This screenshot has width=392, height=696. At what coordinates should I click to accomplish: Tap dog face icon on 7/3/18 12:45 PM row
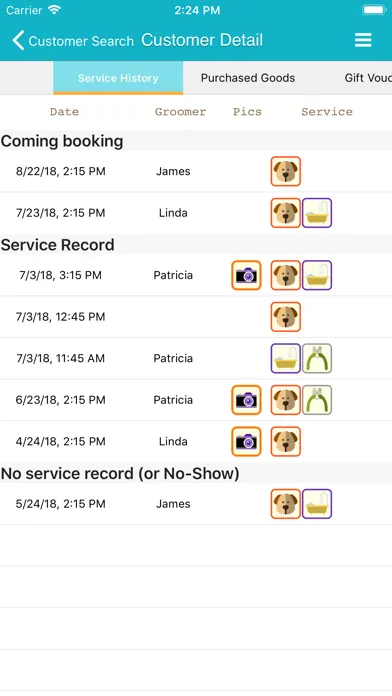pos(286,317)
